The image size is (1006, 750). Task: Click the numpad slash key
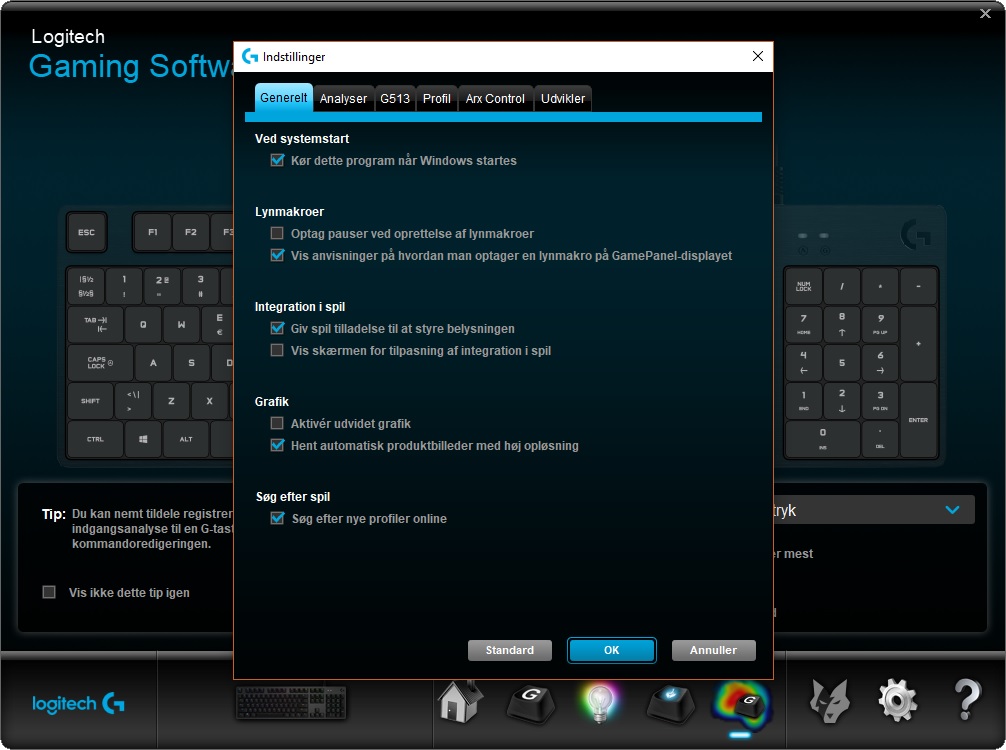tap(842, 286)
